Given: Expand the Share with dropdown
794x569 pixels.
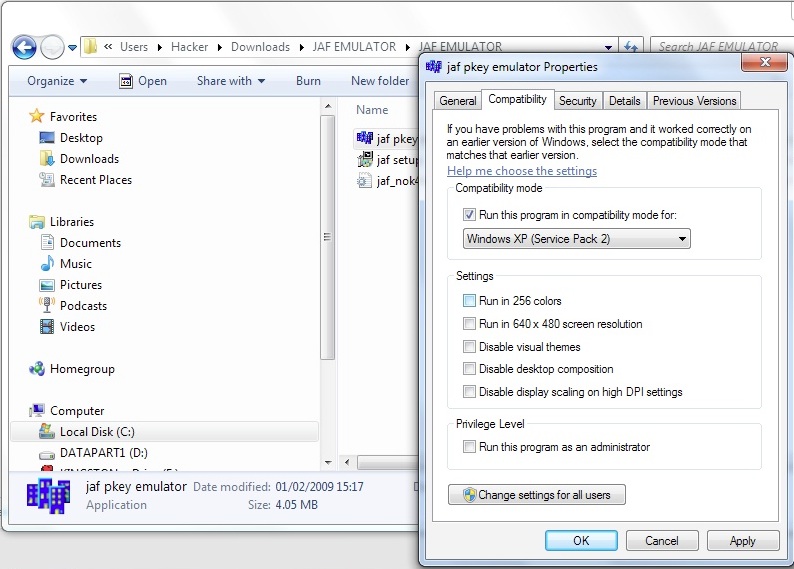Looking at the screenshot, I should click(x=230, y=81).
